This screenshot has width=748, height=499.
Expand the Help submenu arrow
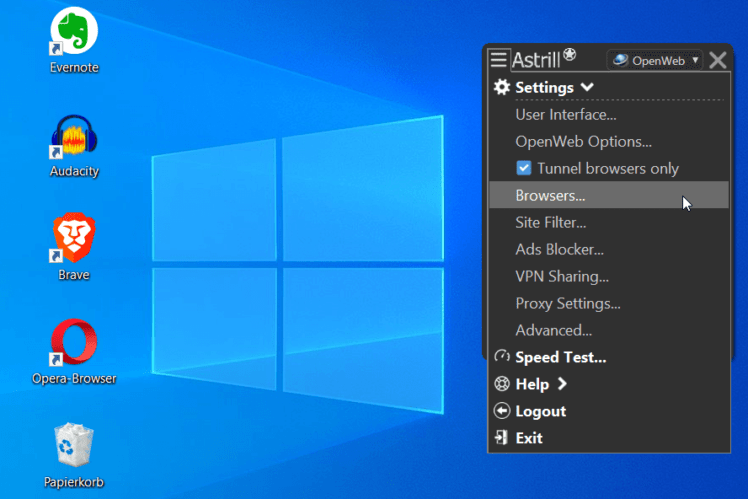[x=562, y=384]
